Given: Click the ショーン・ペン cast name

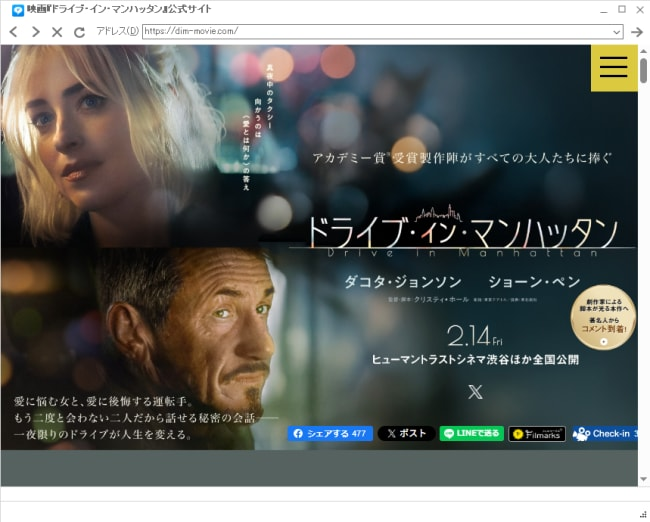Looking at the screenshot, I should point(534,282).
